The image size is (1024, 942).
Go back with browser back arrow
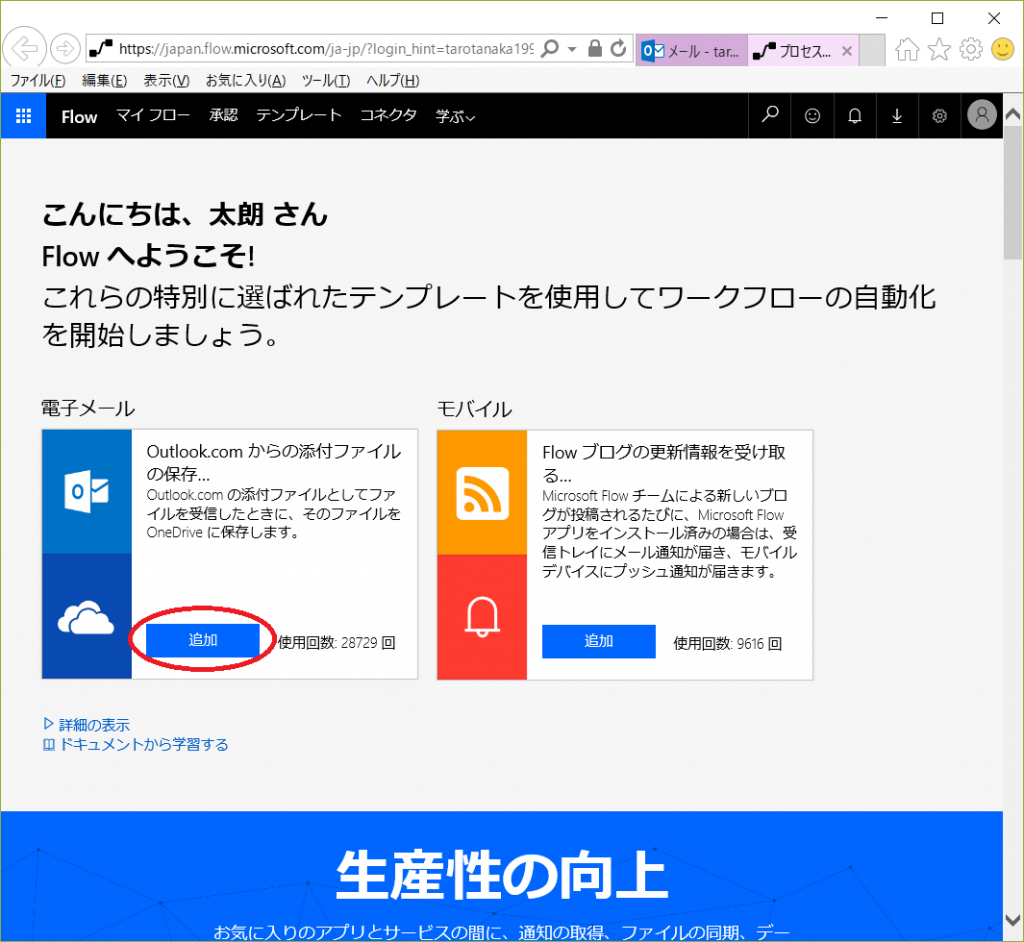pos(24,48)
